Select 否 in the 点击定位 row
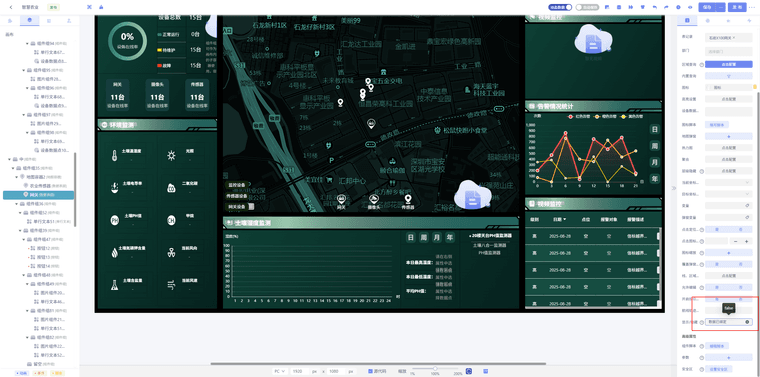 pos(741,229)
